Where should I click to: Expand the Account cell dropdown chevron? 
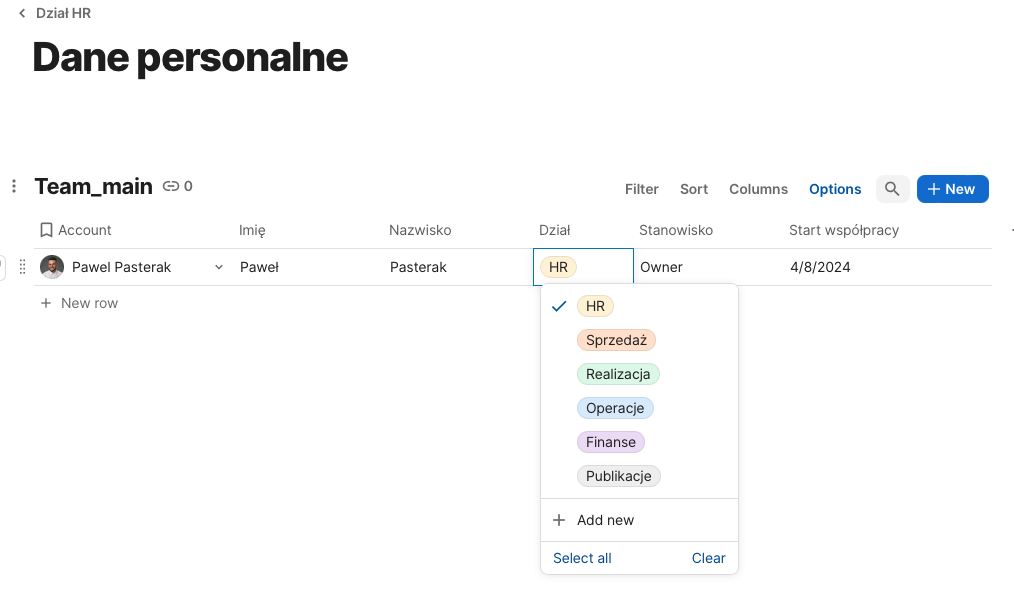click(219, 267)
